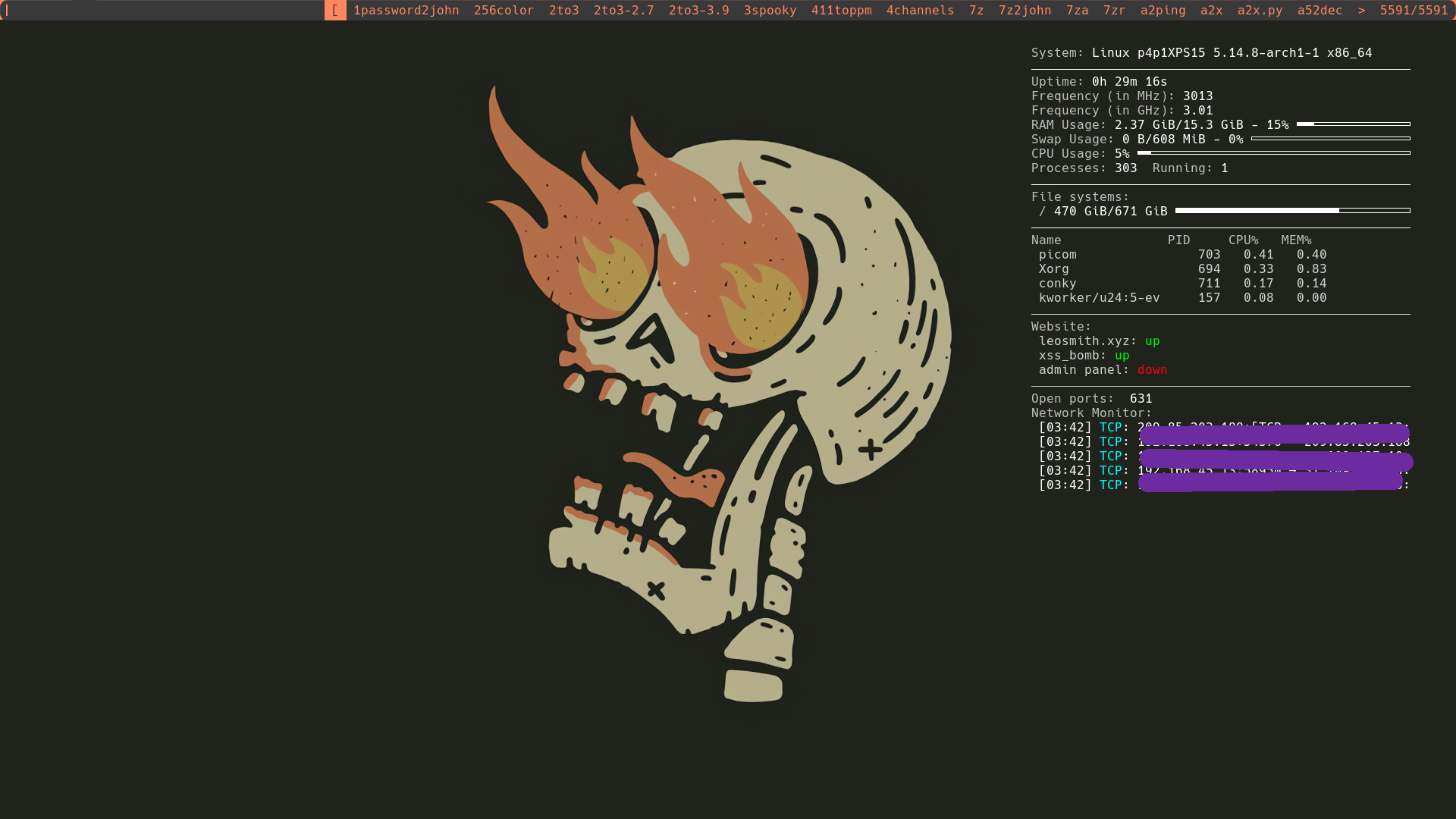The image size is (1456, 819).
Task: Choose the 4channels command from the top bar
Action: coord(920,11)
